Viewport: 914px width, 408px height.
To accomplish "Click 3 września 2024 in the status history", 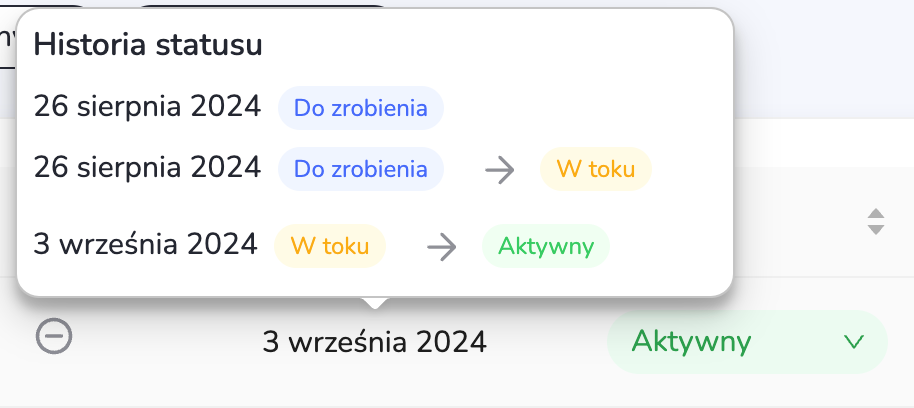I will pos(145,244).
